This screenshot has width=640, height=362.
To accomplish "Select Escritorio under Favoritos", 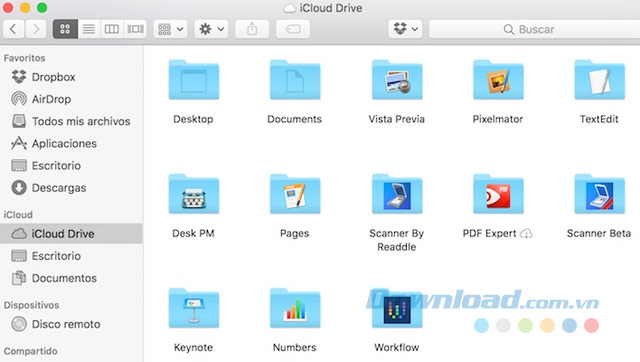I will (71, 165).
